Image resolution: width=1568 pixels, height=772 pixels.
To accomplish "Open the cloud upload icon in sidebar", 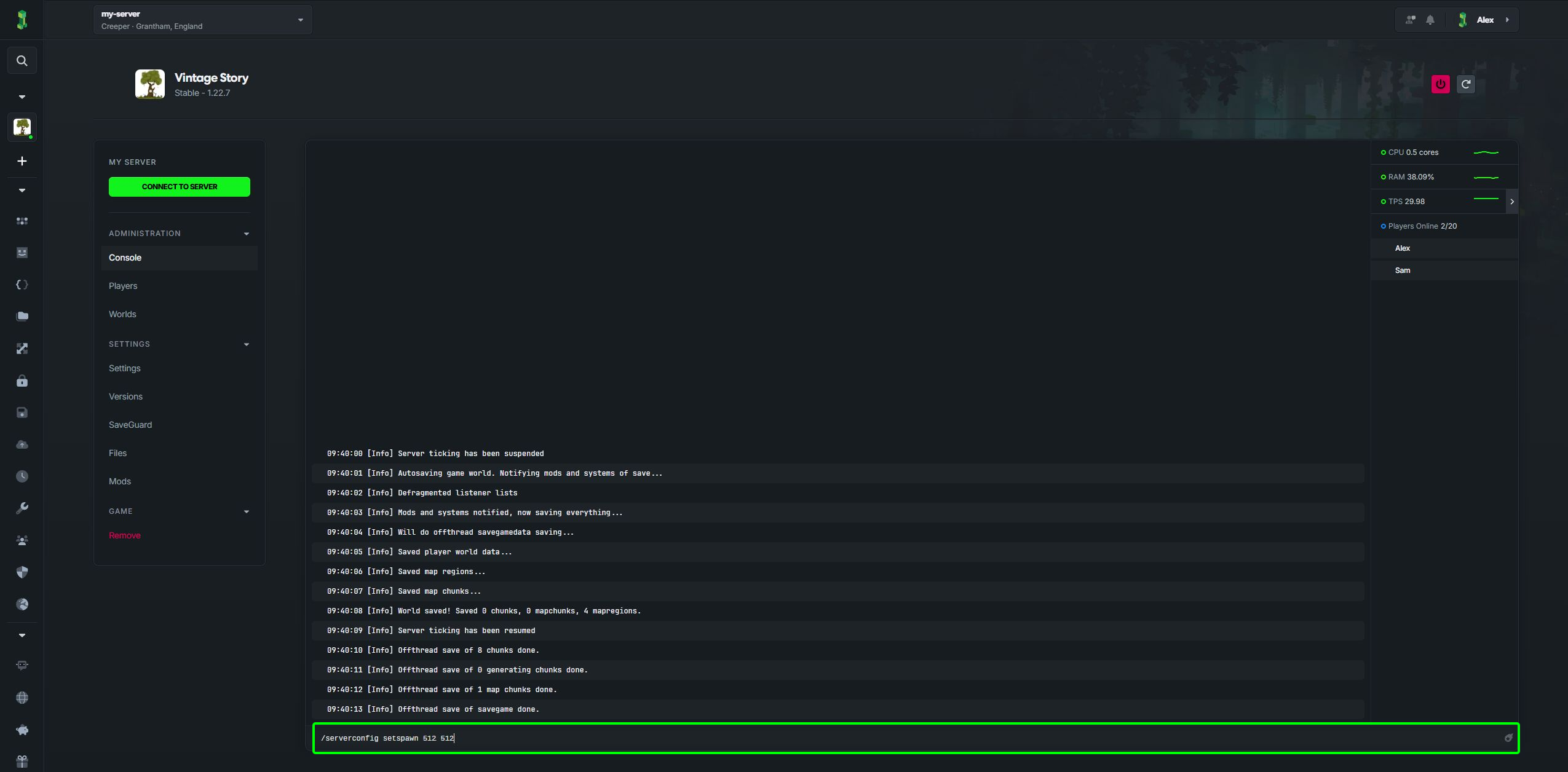I will 22,444.
